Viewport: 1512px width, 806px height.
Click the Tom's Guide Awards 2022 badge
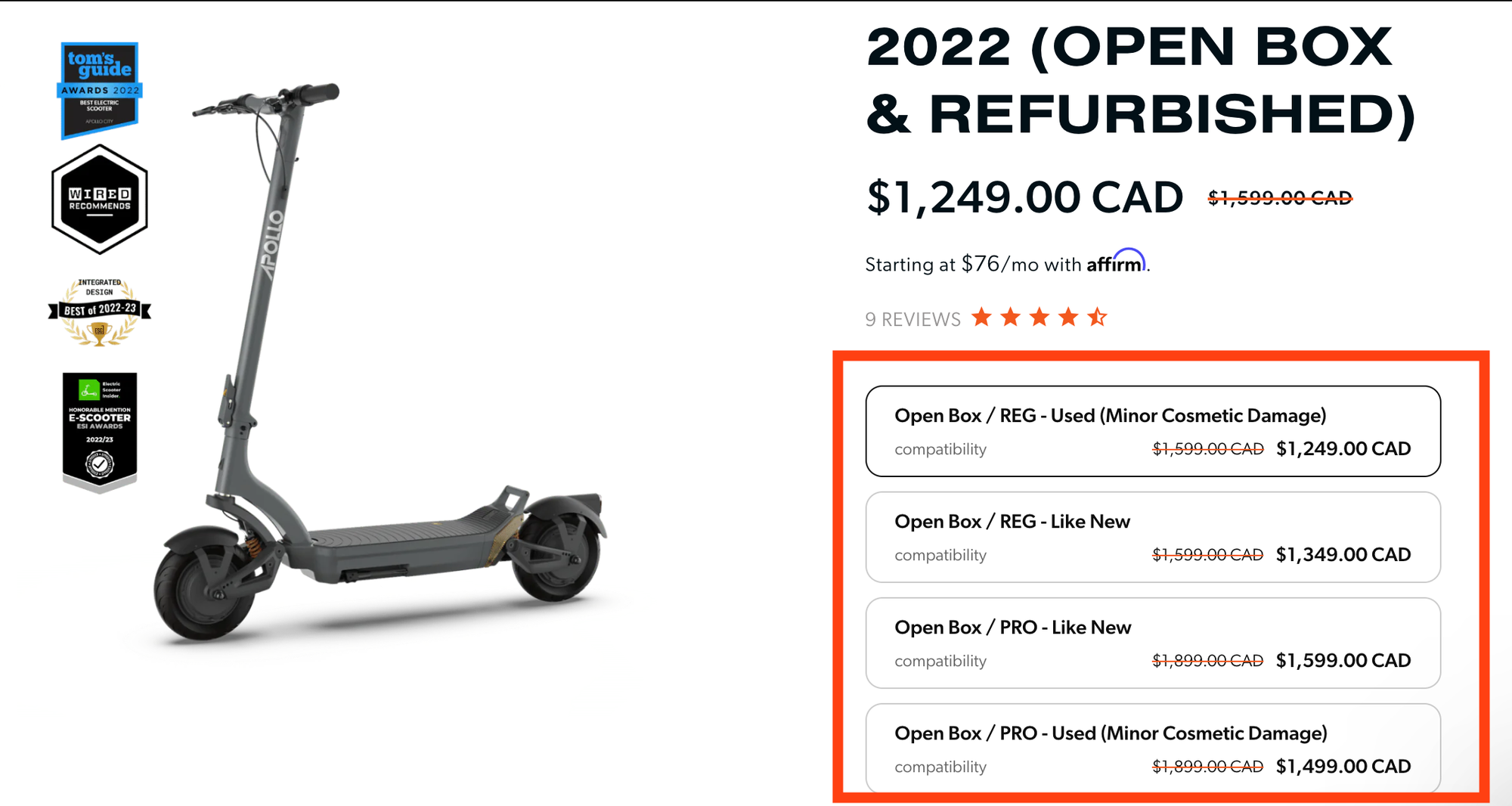[x=100, y=89]
